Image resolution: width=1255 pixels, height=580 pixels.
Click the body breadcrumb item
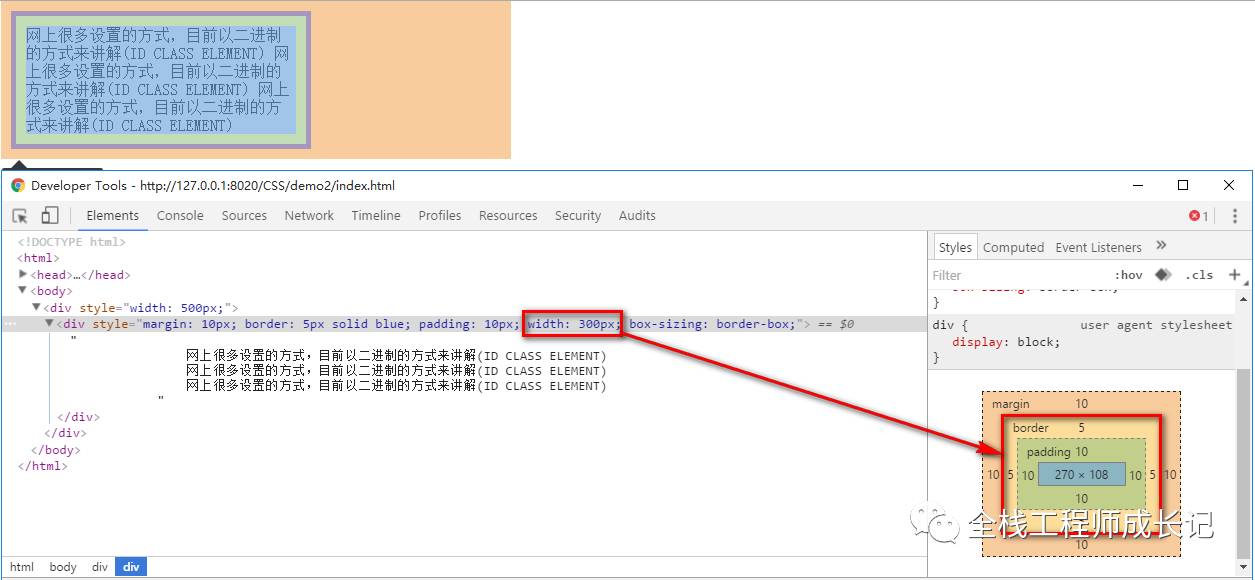(63, 567)
